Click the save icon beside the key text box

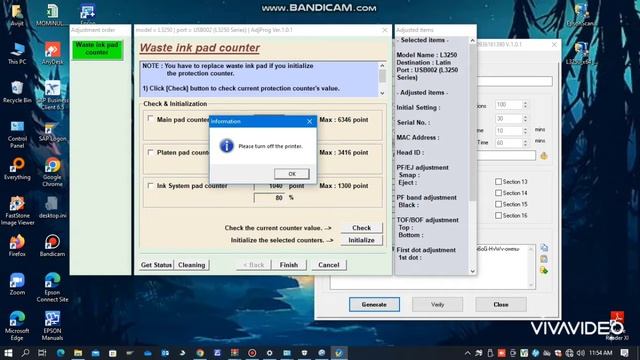[544, 259]
